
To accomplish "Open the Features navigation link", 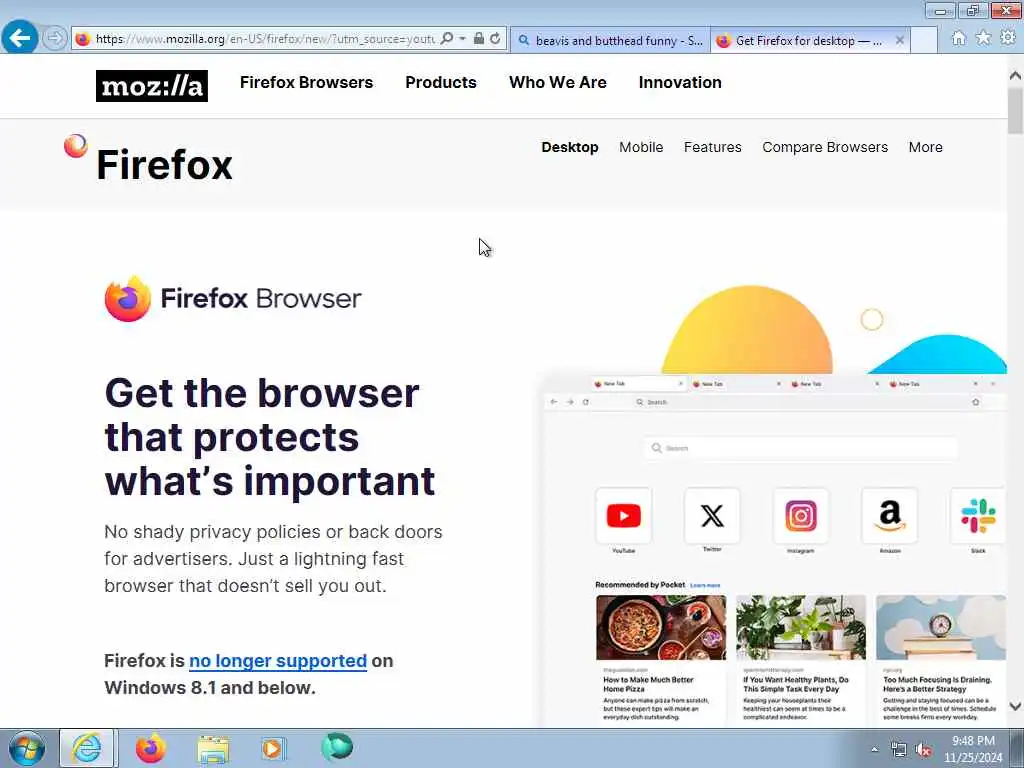I will click(712, 147).
